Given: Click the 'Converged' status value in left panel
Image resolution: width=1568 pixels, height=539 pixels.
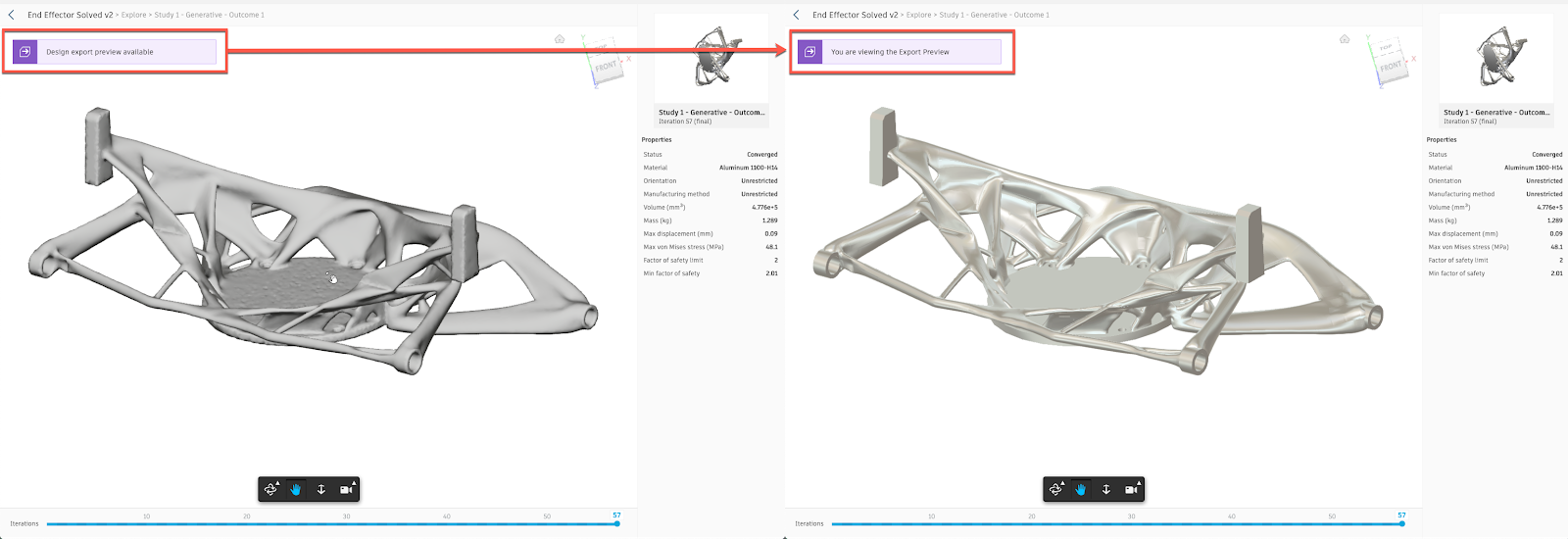Looking at the screenshot, I should 762,155.
